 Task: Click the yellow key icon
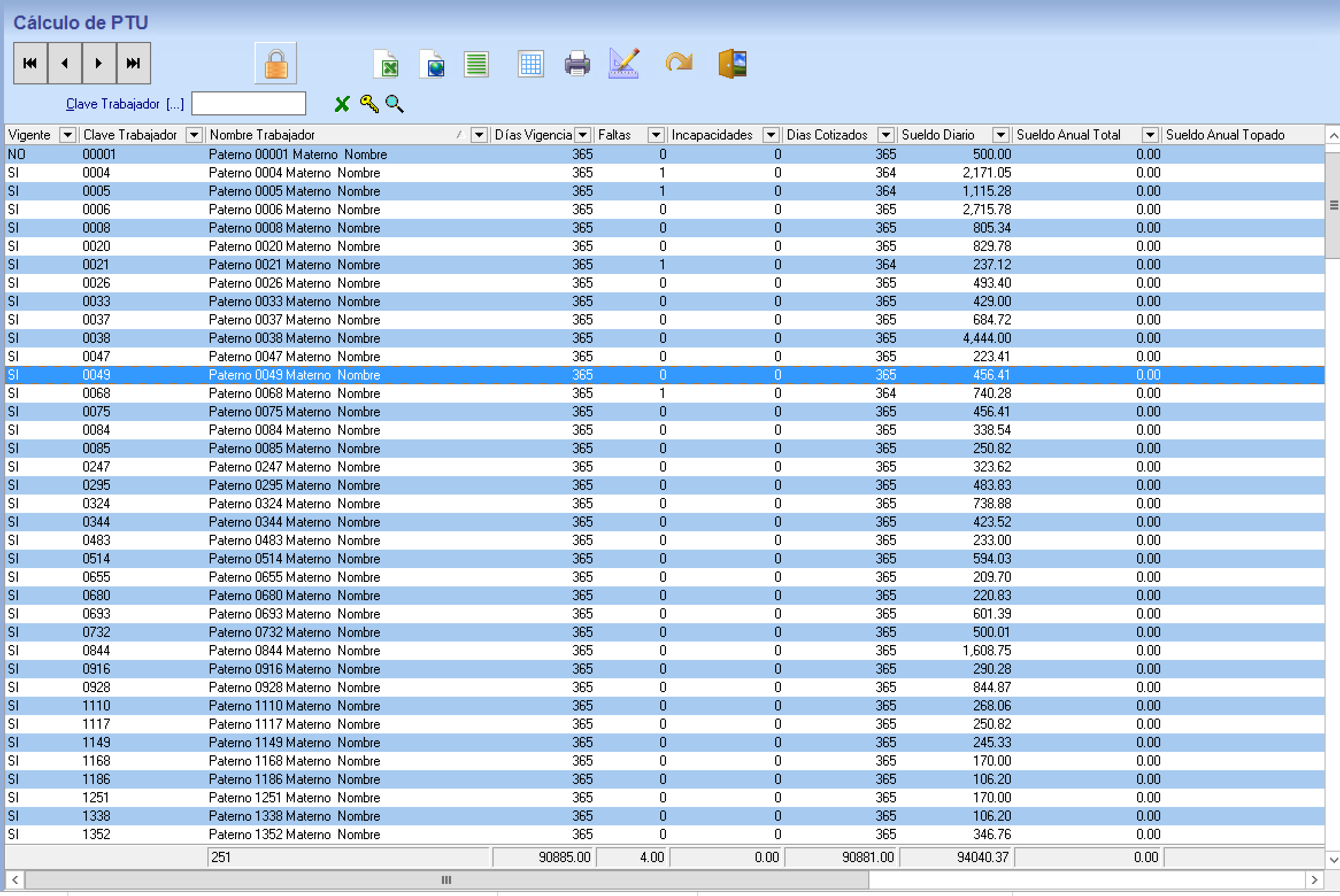[369, 103]
